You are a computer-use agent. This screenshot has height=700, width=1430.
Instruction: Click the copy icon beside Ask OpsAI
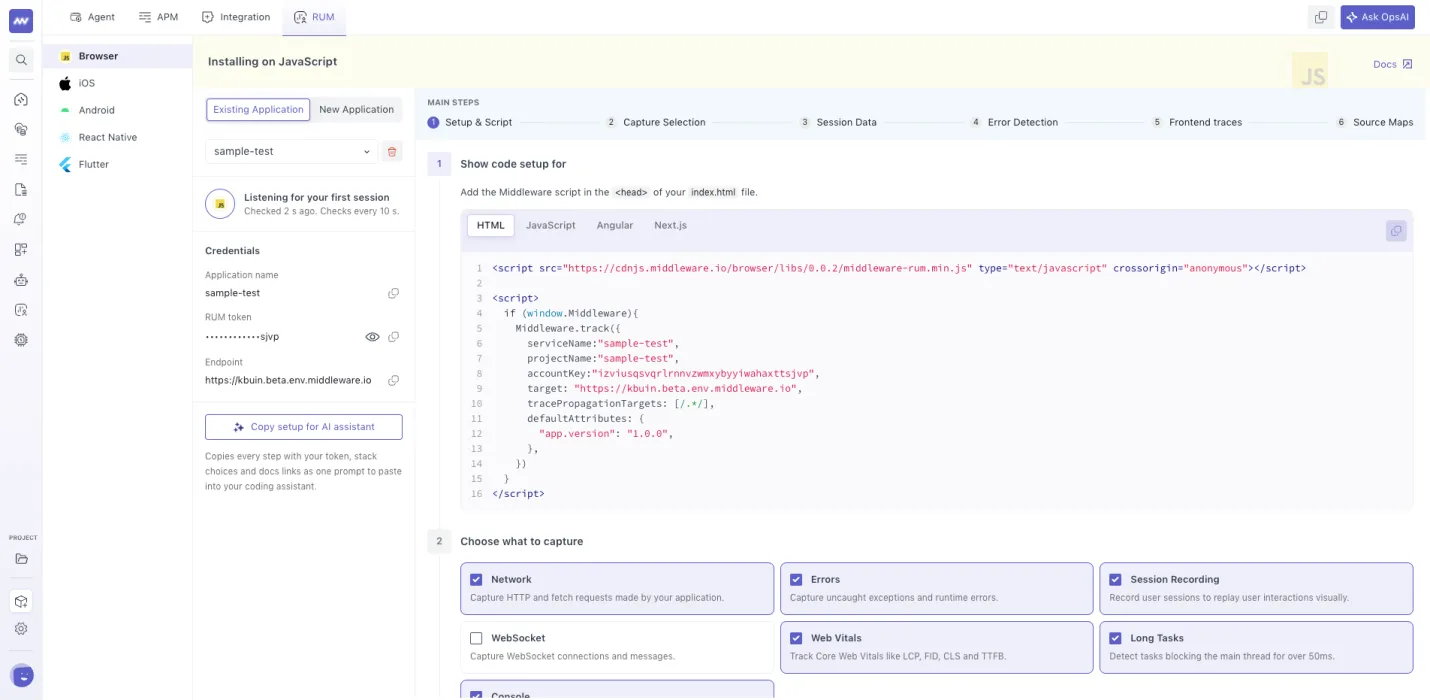pos(1321,17)
